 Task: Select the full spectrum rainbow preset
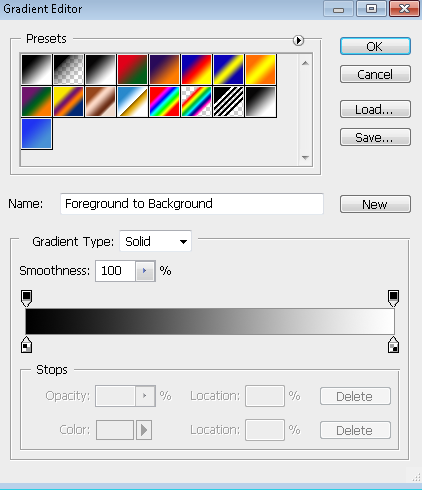click(164, 101)
